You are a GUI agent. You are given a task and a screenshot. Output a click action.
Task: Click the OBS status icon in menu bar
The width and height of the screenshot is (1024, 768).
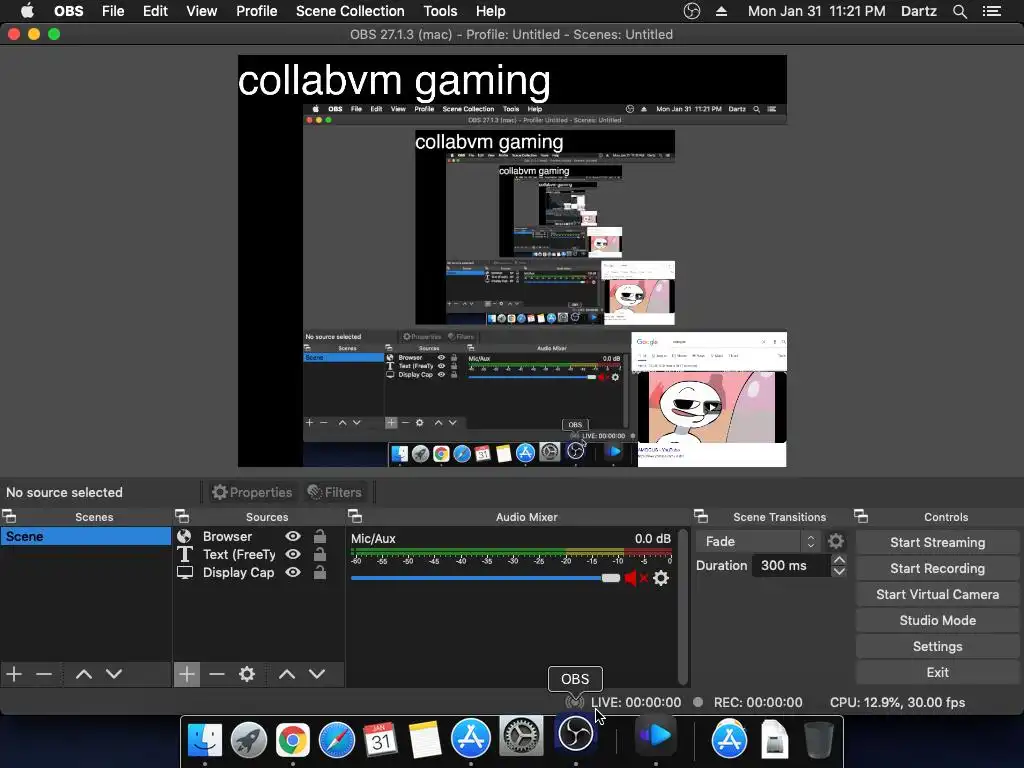tap(692, 11)
